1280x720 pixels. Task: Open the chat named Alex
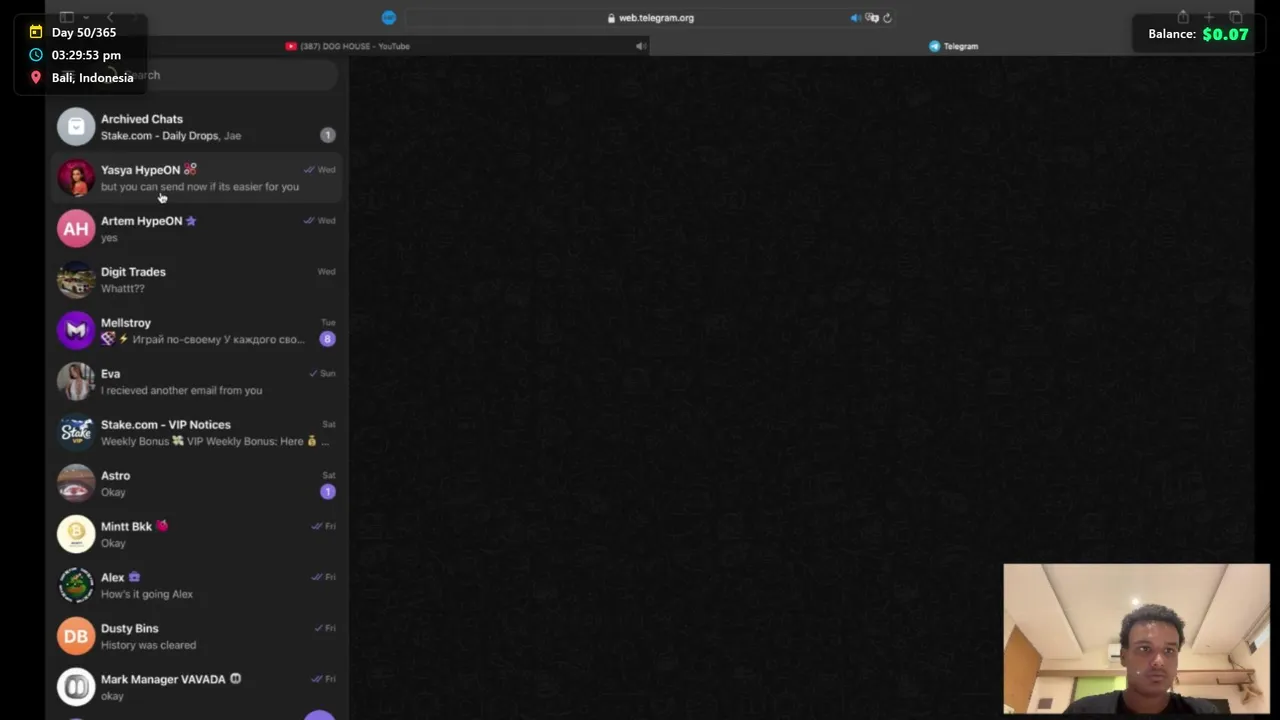point(196,586)
